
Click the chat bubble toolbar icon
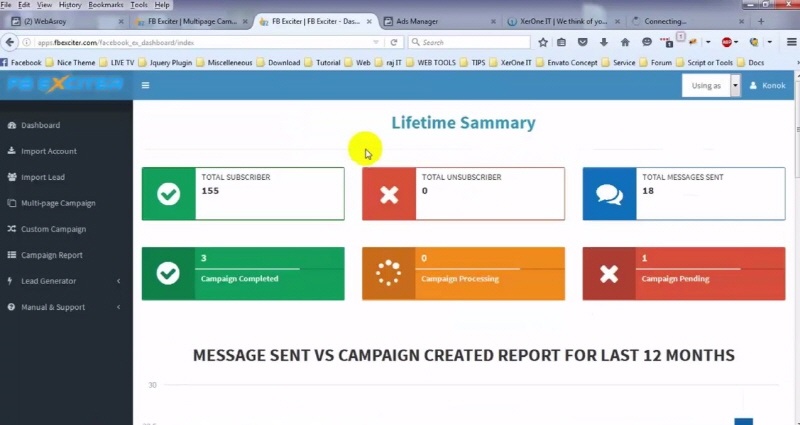pyautogui.click(x=646, y=42)
